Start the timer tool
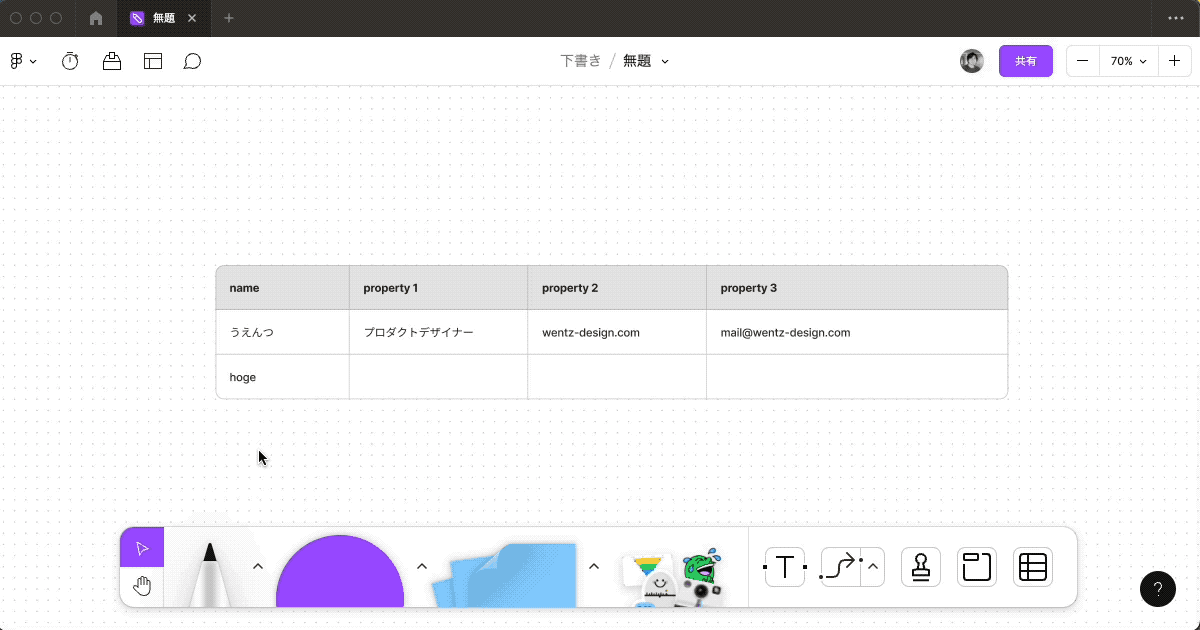This screenshot has height=630, width=1200. point(70,61)
